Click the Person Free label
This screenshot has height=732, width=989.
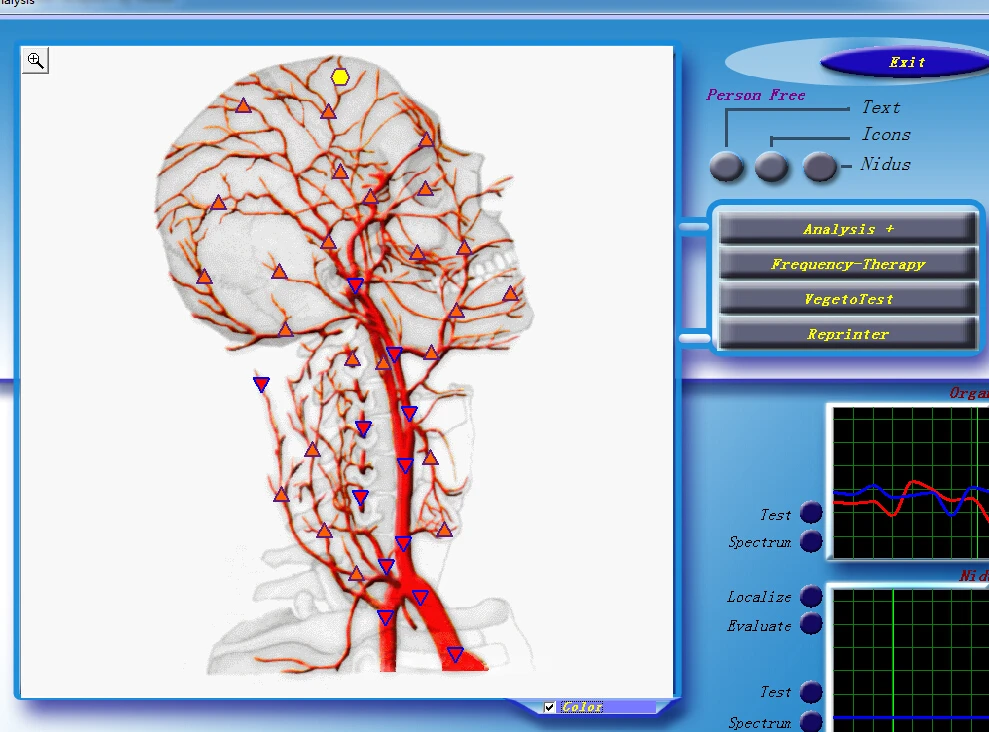tap(756, 95)
